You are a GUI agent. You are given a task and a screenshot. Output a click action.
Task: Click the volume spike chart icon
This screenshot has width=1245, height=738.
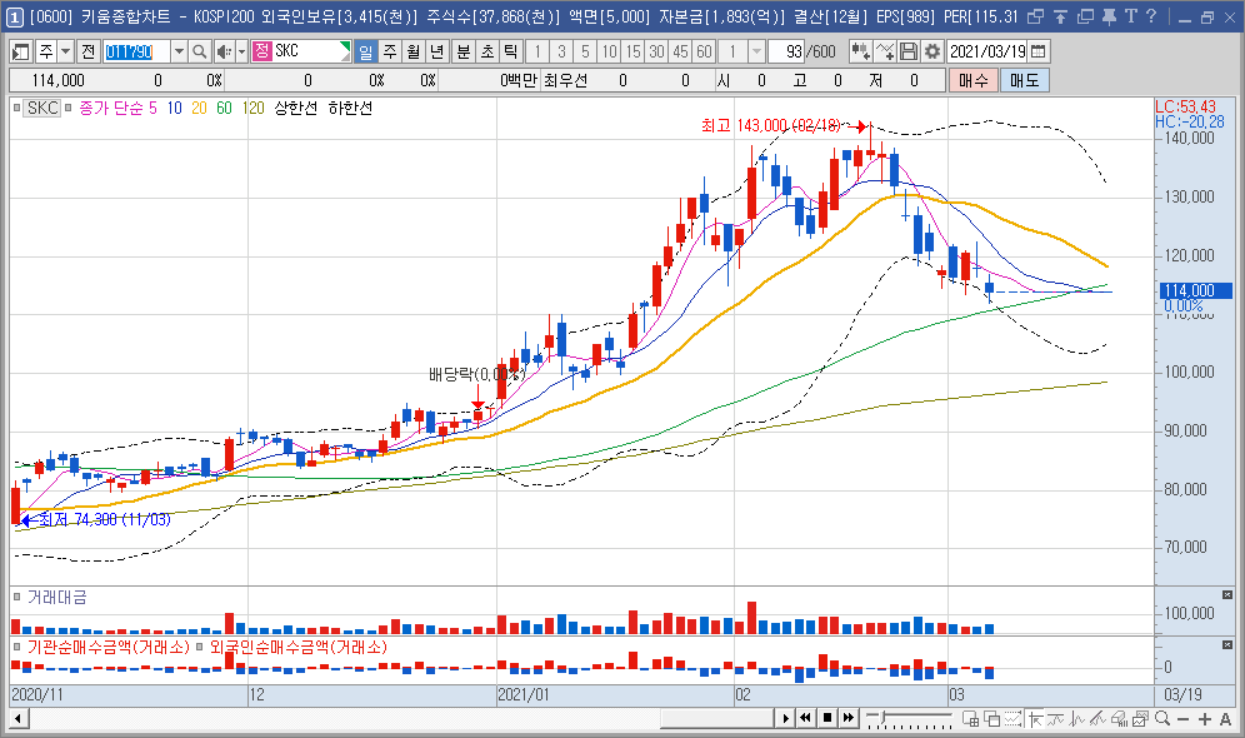pos(1077,718)
